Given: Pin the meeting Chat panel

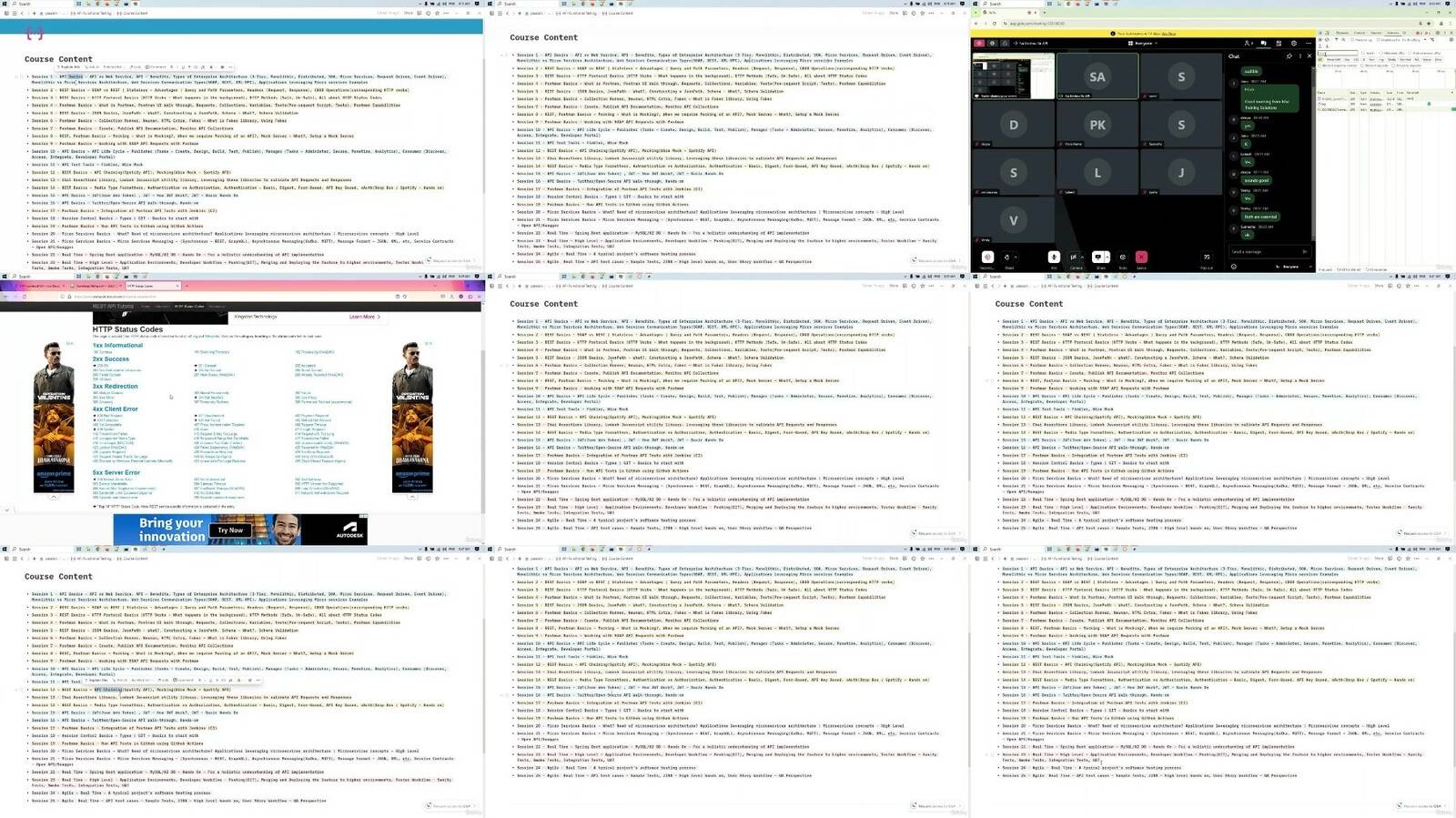Looking at the screenshot, I should 1289,56.
